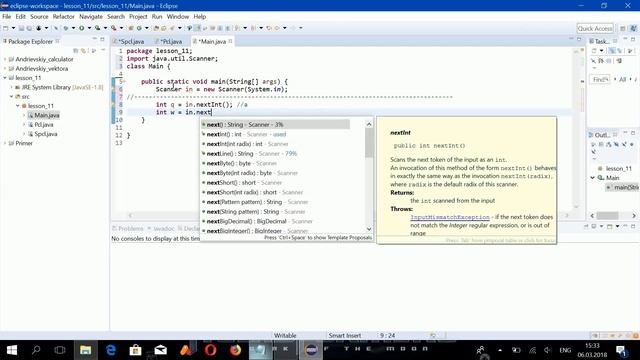The width and height of the screenshot is (640, 360).
Task: Open Opera browser from the taskbar
Action: 211,350
